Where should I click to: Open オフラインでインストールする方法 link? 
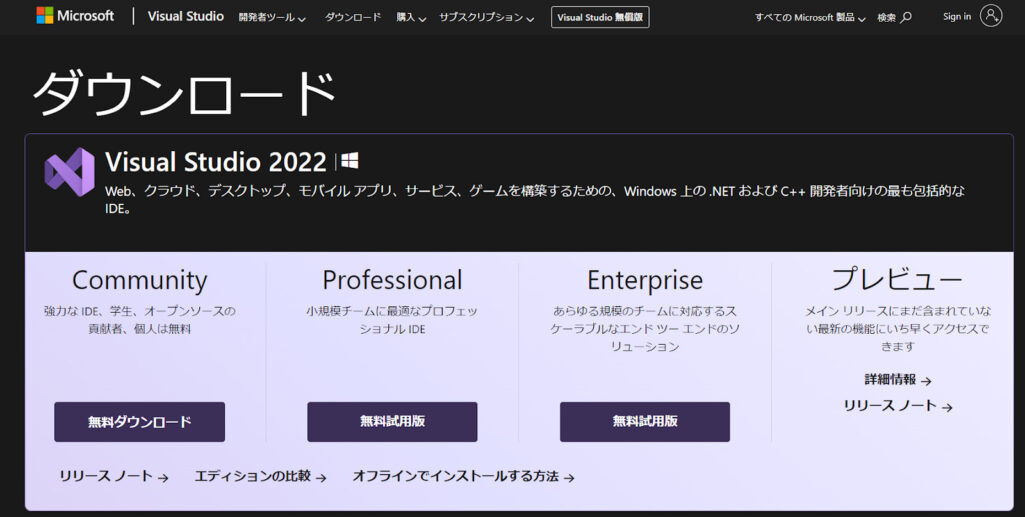(x=463, y=476)
